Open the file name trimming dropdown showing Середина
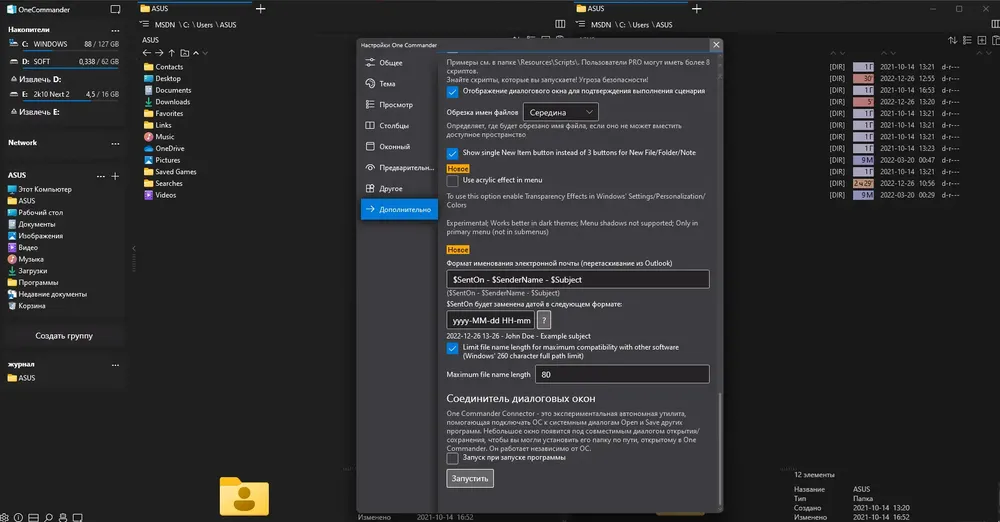Screen dimensions: 1000x522 pos(561,112)
